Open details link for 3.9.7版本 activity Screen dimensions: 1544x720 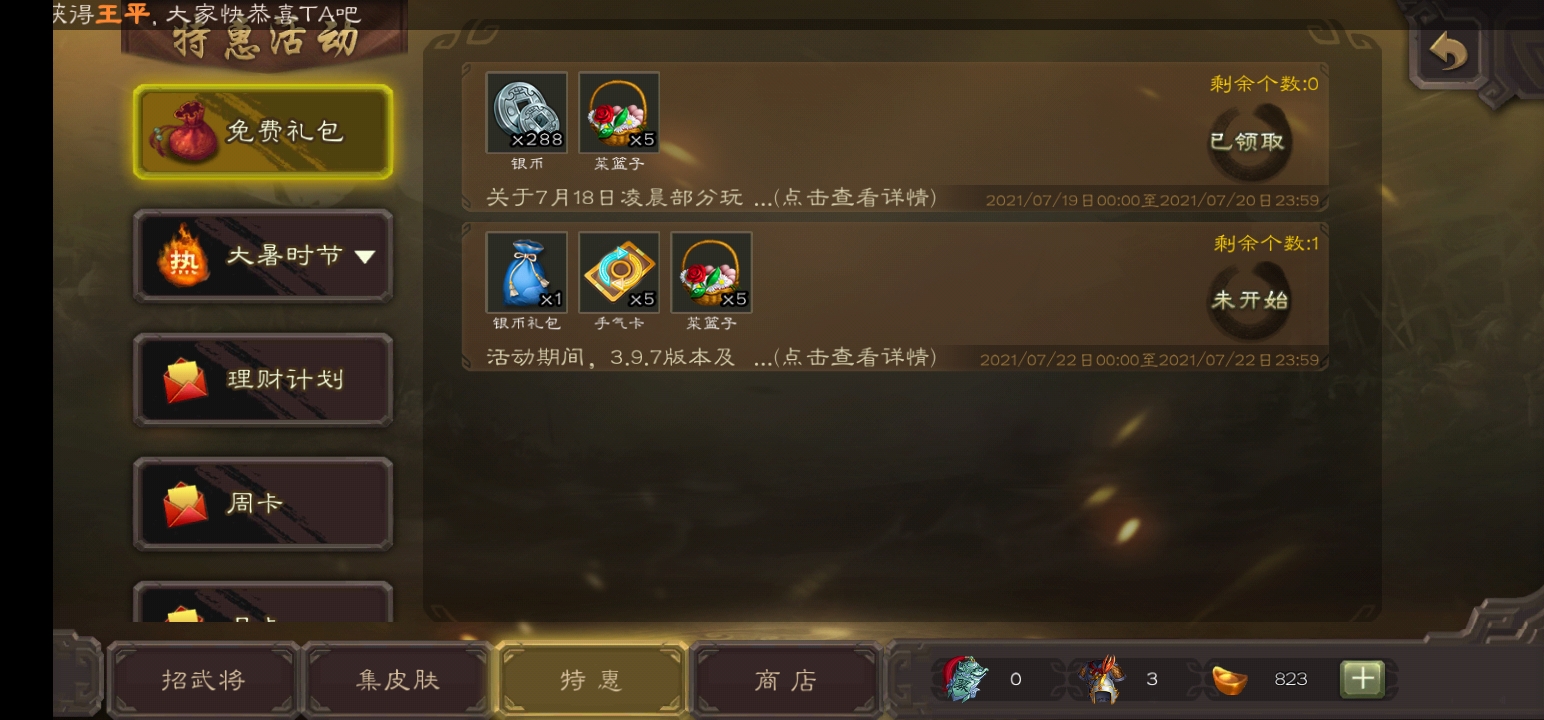tap(855, 357)
